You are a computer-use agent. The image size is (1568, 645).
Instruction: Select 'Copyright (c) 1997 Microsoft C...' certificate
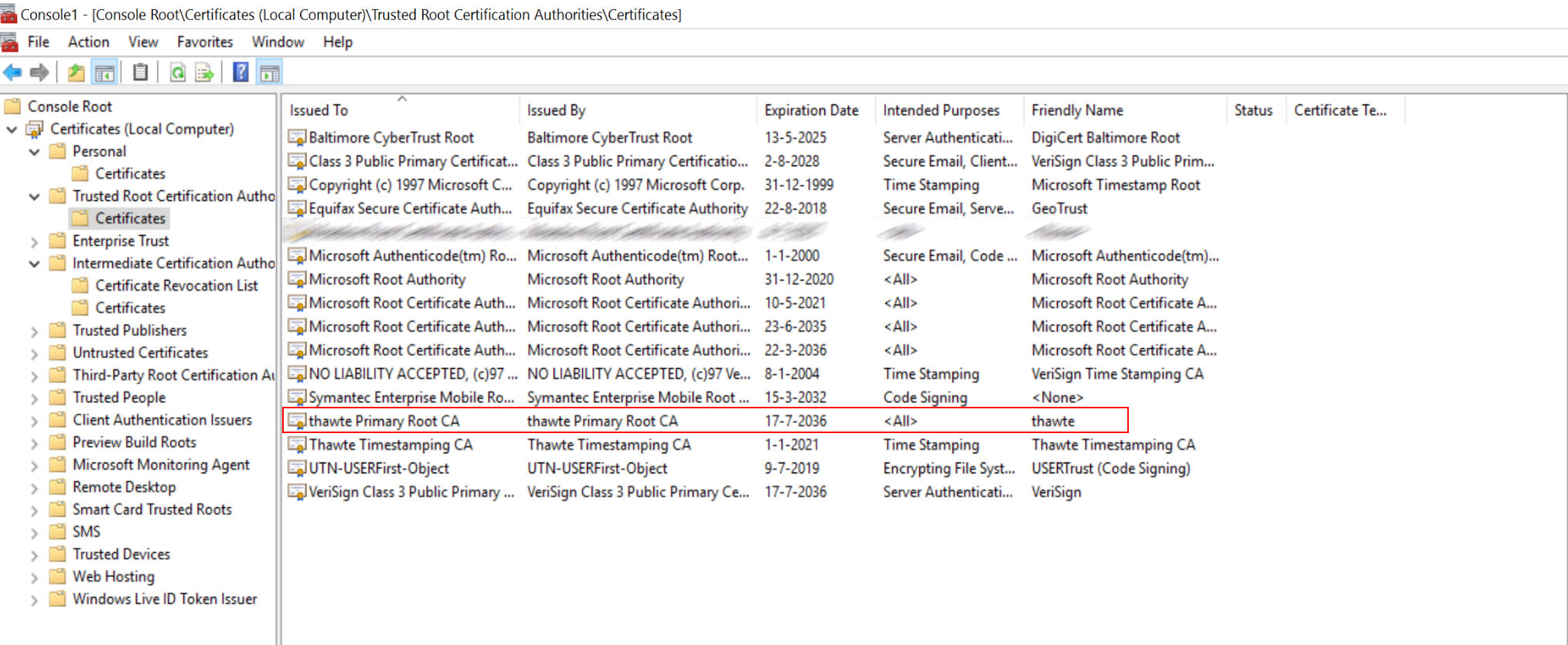coord(411,185)
